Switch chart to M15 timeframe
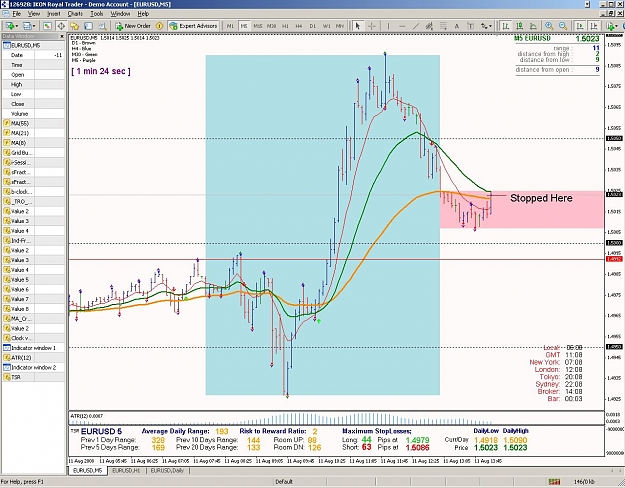Image resolution: width=625 pixels, height=488 pixels. coord(257,26)
